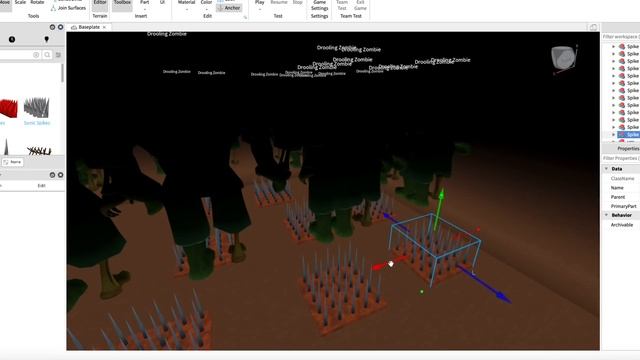Select the Scale tool in the ribbon
The height and width of the screenshot is (360, 640).
(x=20, y=2)
